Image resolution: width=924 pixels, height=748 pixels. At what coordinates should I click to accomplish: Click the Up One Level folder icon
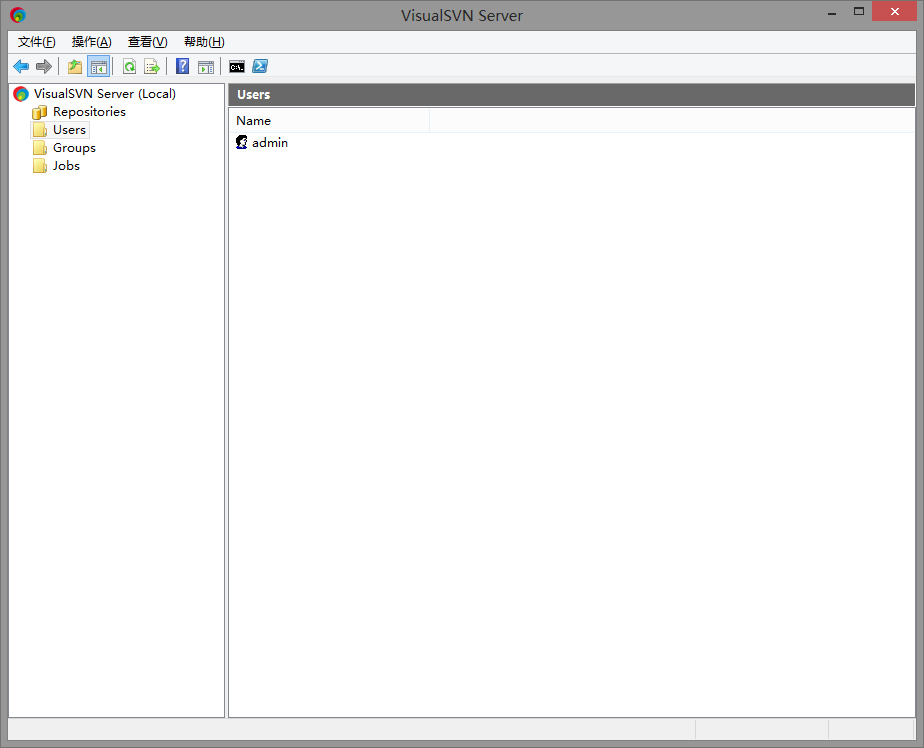[x=75, y=67]
